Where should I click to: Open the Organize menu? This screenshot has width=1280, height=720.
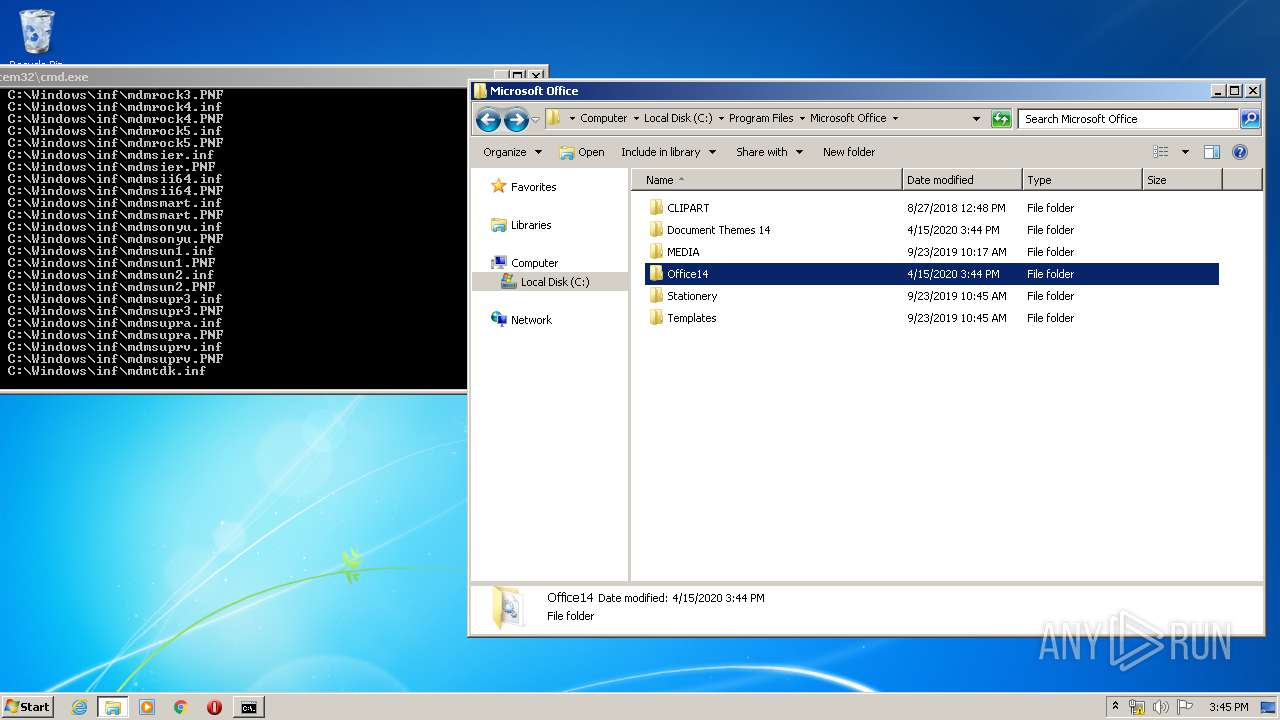[x=512, y=152]
